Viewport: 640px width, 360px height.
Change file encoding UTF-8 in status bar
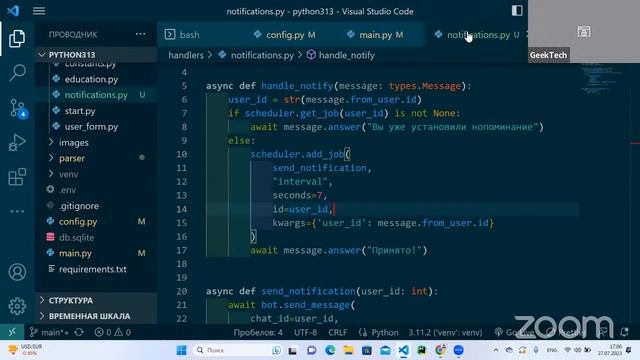(305, 332)
